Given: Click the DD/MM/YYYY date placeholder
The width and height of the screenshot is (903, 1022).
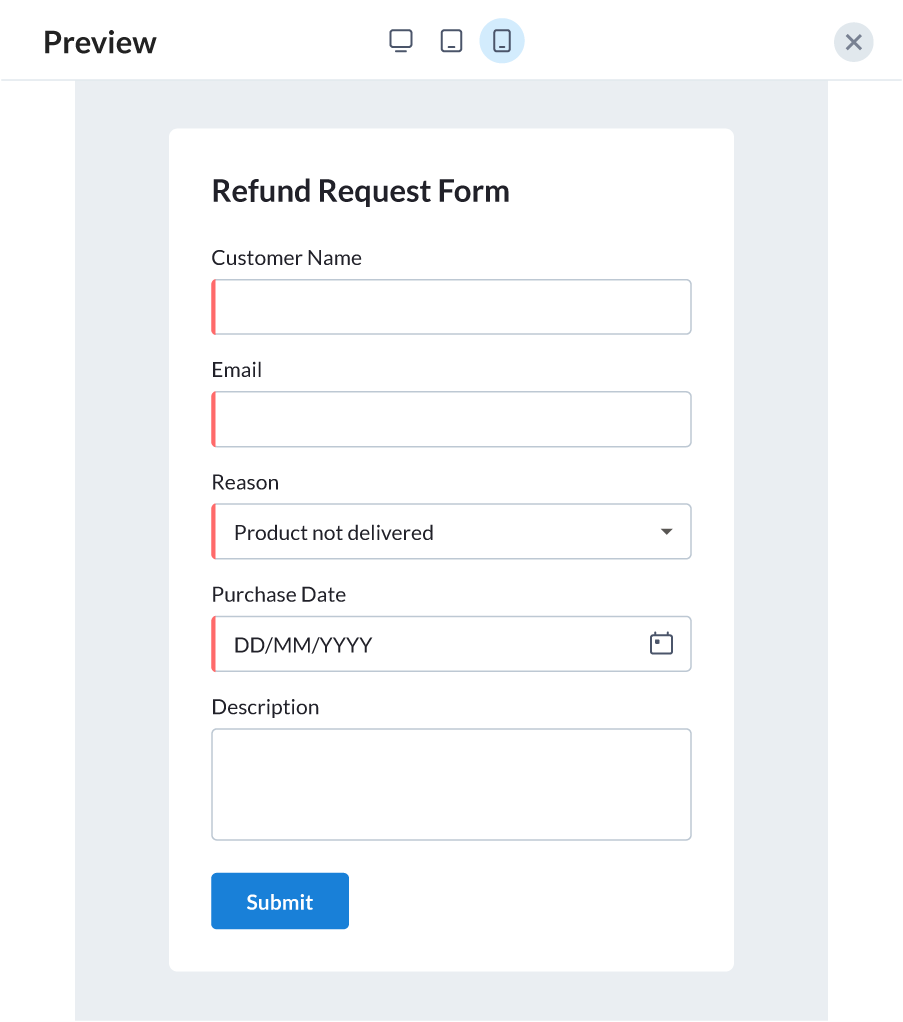Looking at the screenshot, I should click(x=303, y=645).
